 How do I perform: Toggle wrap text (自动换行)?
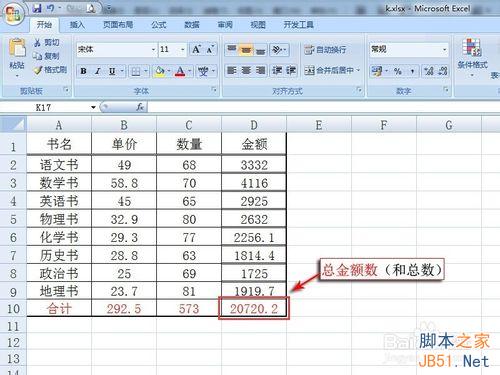tap(325, 50)
